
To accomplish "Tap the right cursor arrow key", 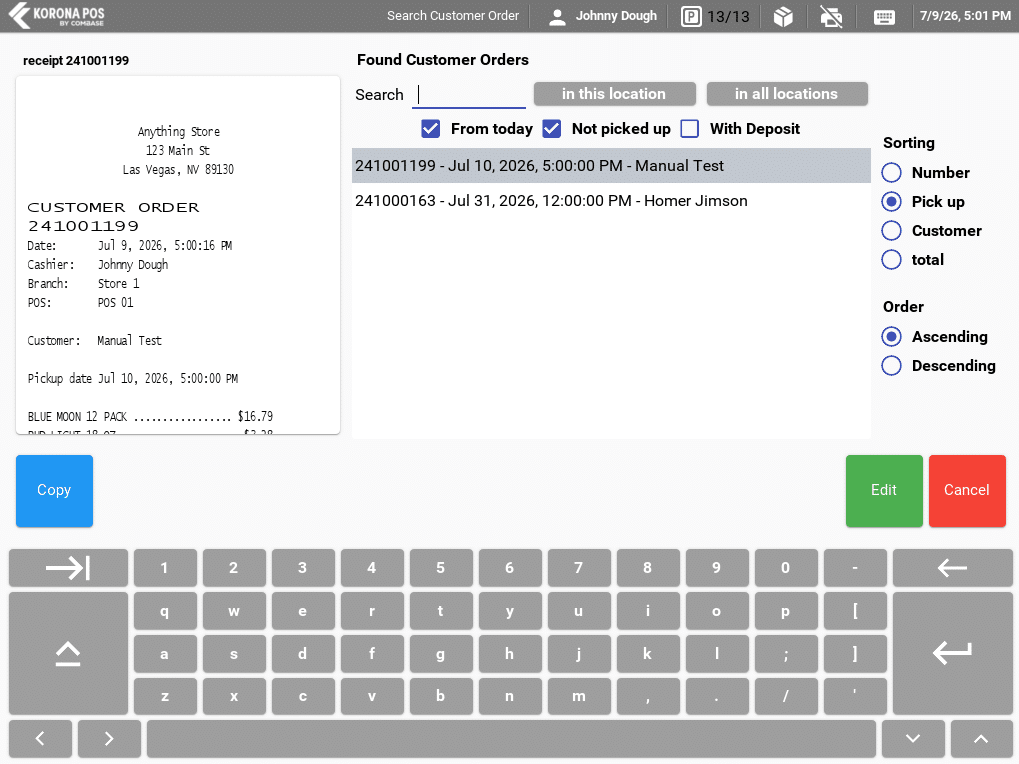I will (109, 739).
